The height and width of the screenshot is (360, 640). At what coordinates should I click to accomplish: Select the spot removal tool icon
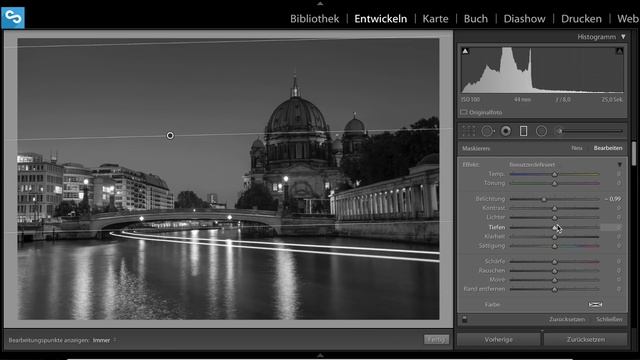pos(487,131)
